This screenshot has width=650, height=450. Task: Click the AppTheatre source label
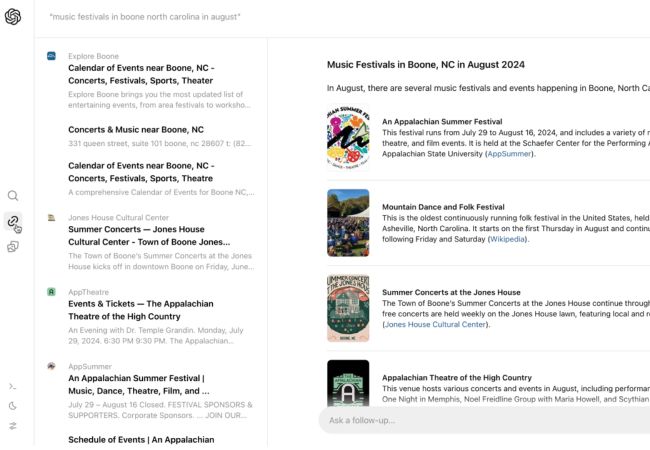coord(89,292)
